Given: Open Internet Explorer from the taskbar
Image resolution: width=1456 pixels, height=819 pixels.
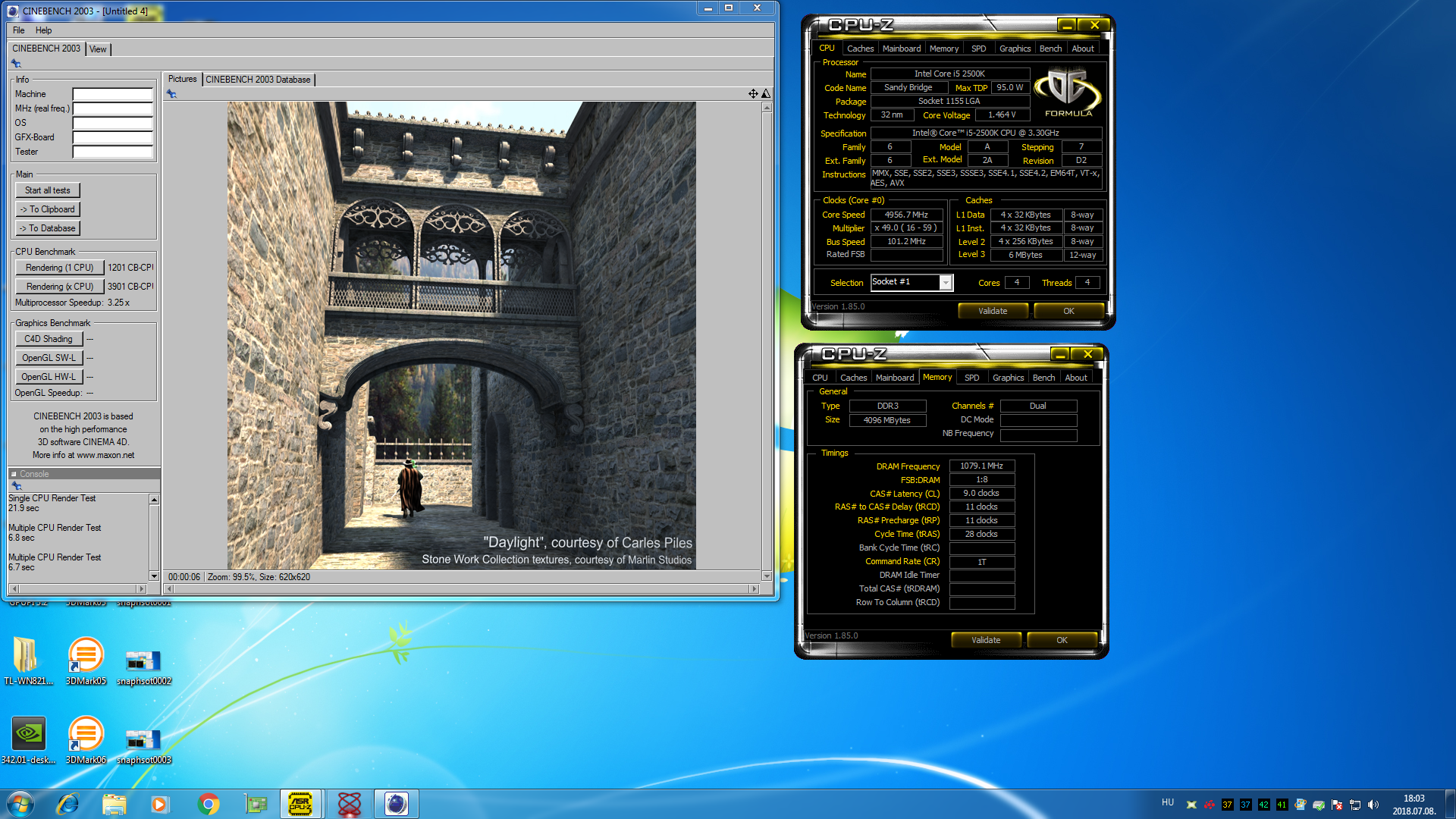Looking at the screenshot, I should [x=67, y=804].
